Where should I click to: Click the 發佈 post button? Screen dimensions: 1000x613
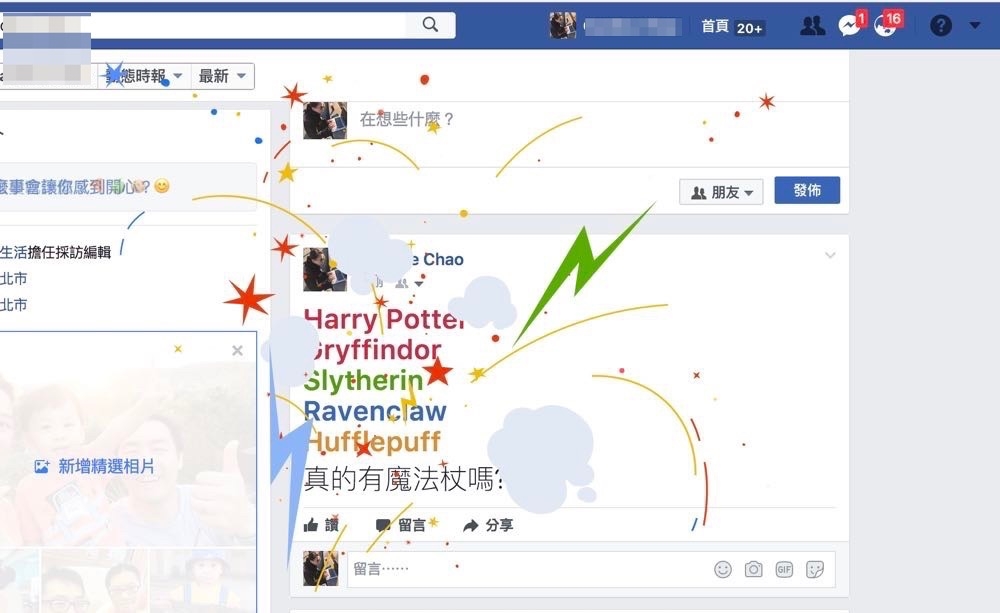807,190
